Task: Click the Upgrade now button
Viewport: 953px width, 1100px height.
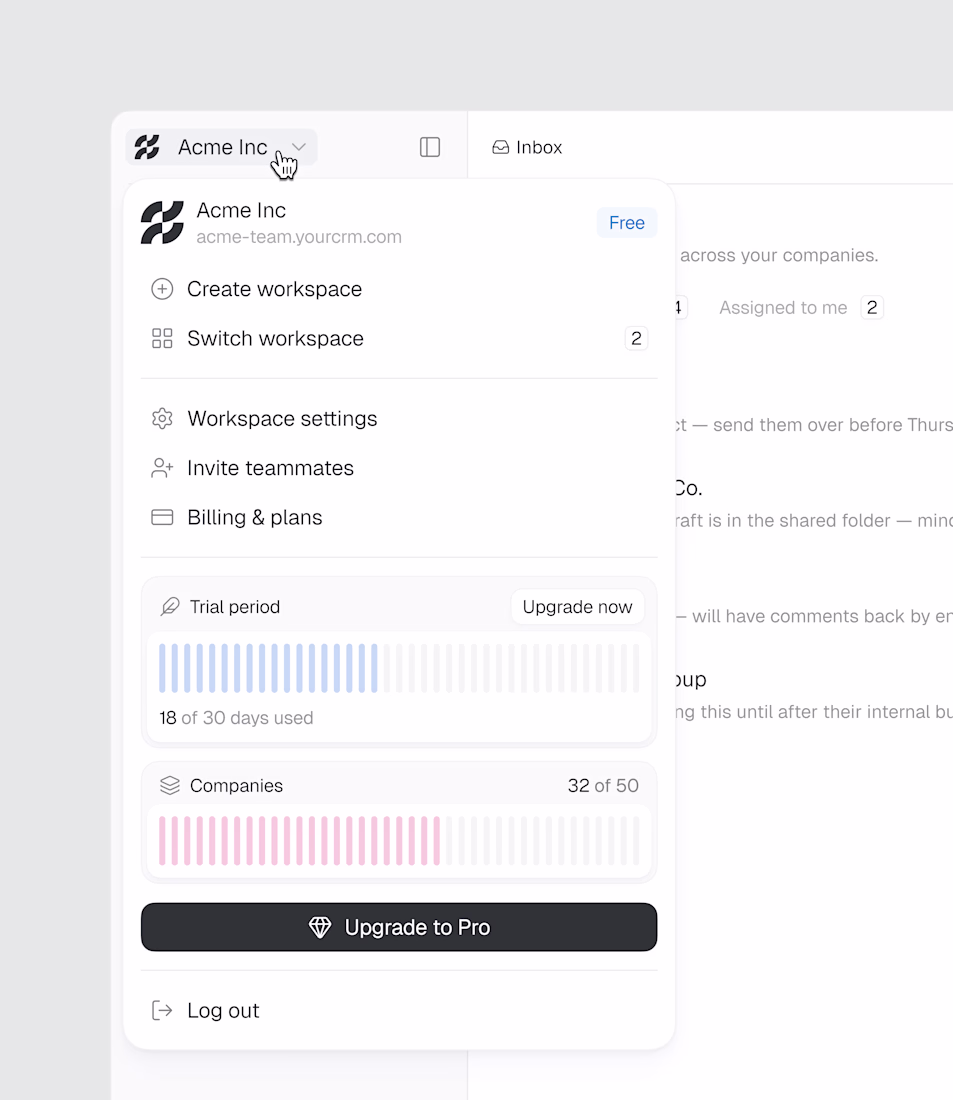Action: (x=578, y=607)
